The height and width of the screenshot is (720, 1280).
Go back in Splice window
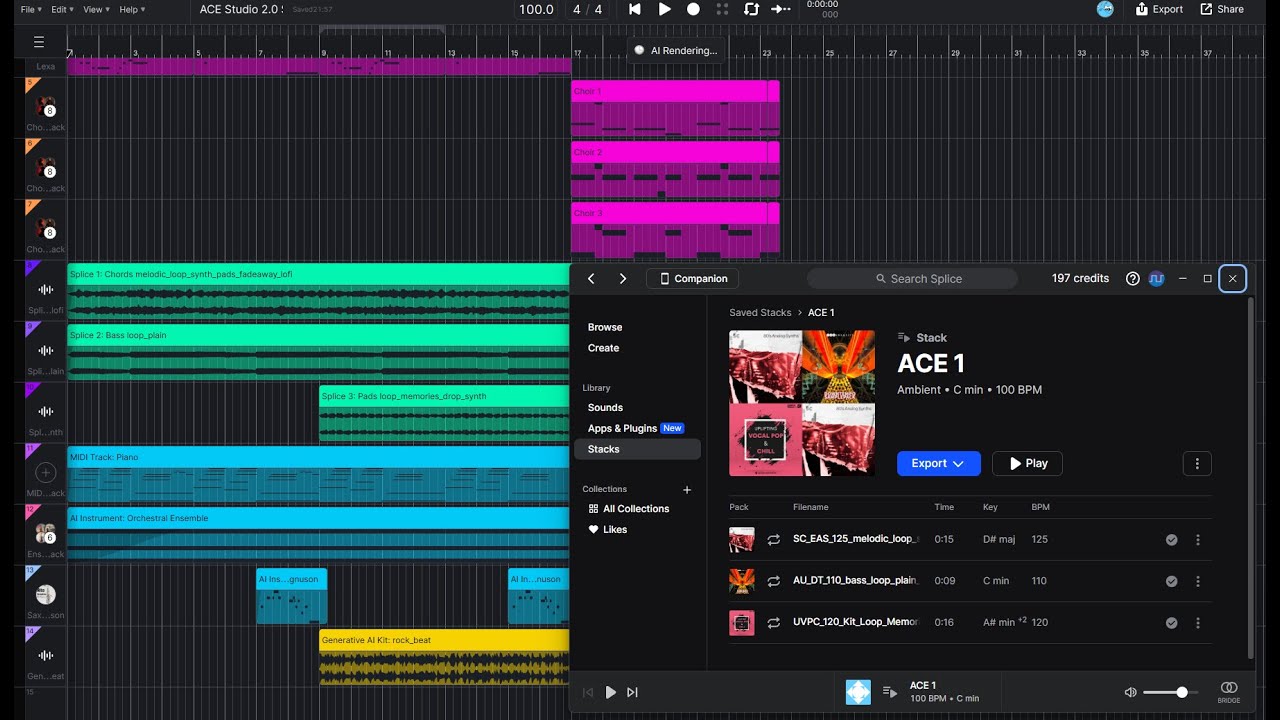click(591, 279)
